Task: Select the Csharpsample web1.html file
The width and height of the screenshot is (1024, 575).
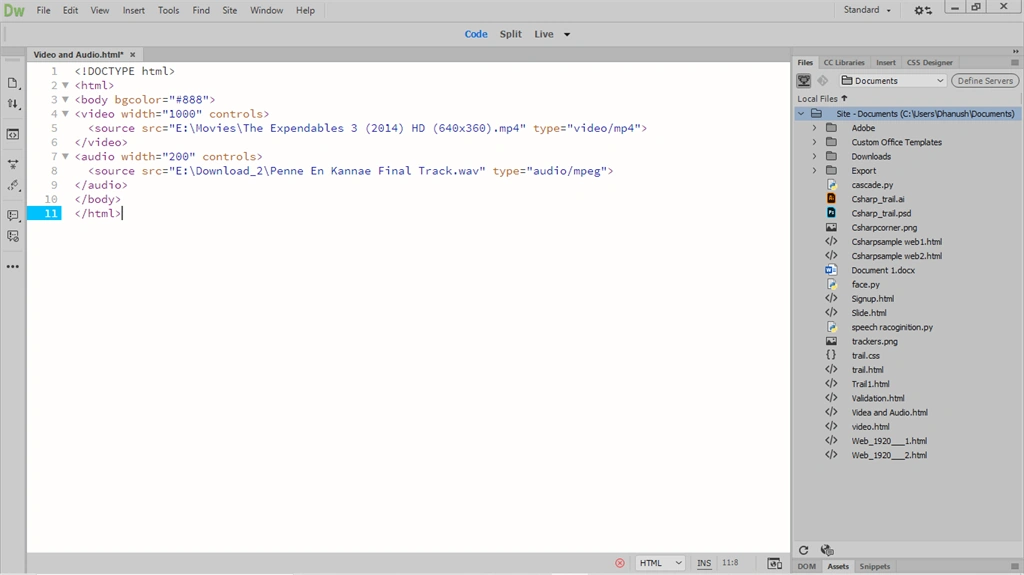Action: coord(896,242)
